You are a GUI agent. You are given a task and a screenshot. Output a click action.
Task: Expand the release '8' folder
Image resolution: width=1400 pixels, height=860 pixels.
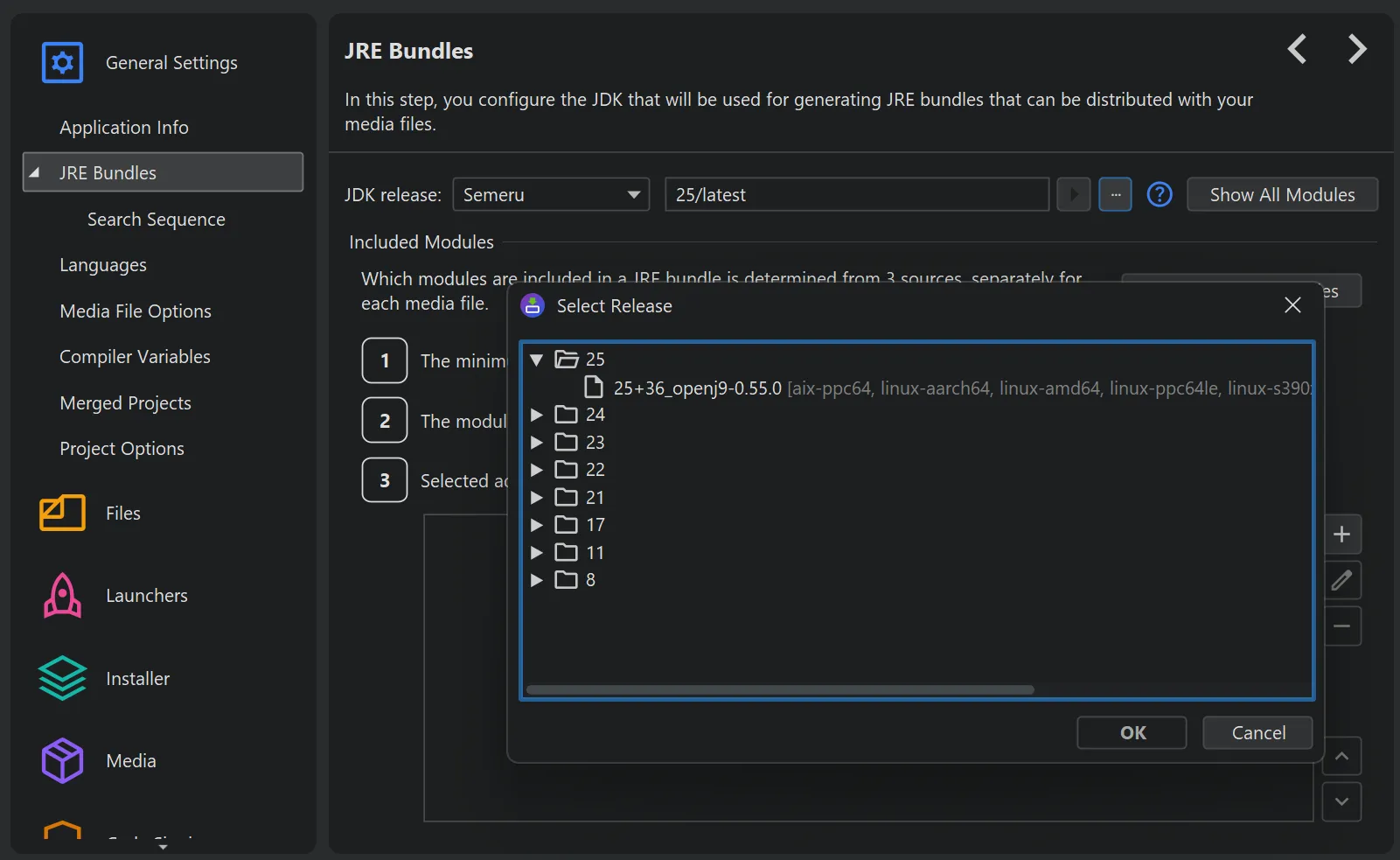coord(536,579)
